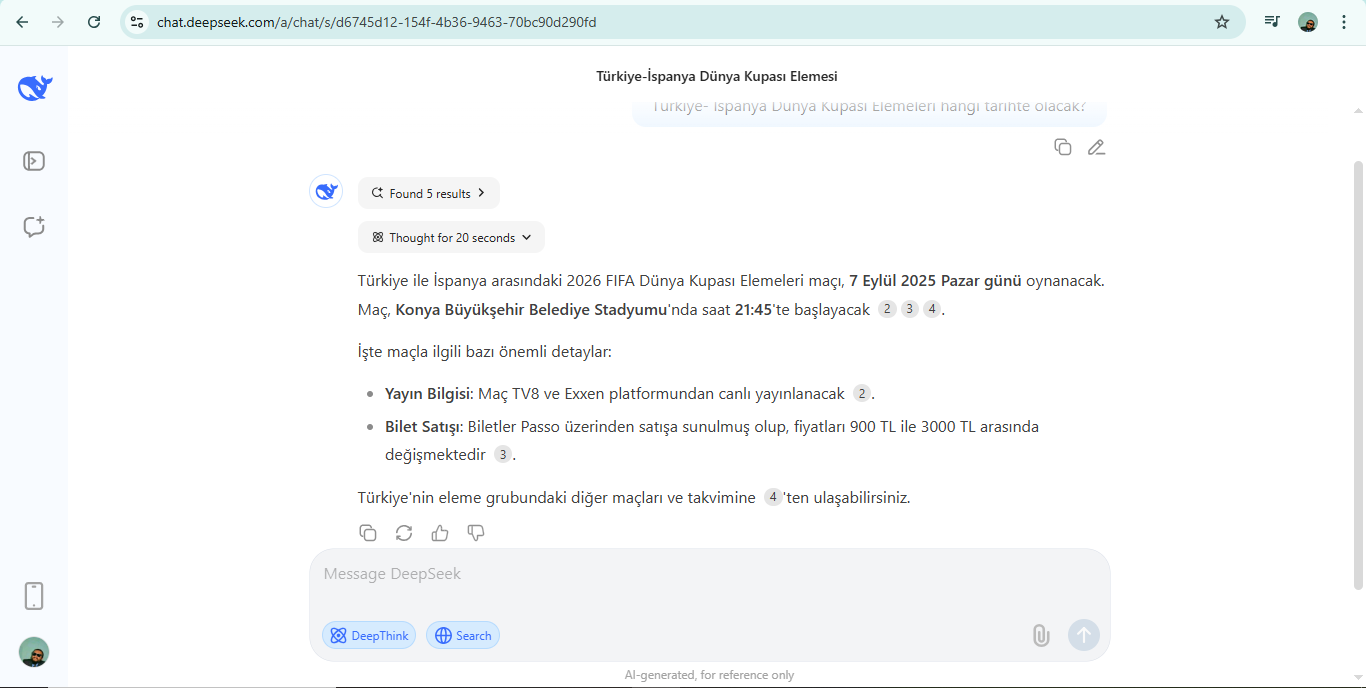Viewport: 1366px width, 688px height.
Task: Copy the assistant's answer
Action: coord(368,533)
